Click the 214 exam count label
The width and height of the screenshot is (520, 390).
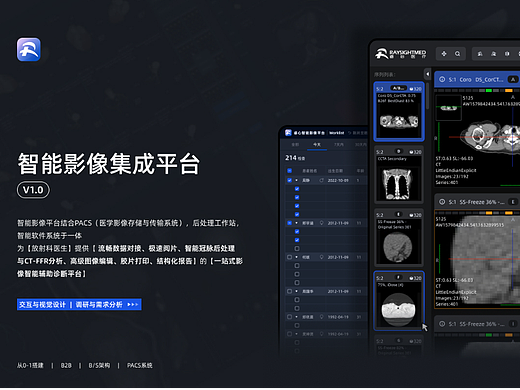[x=295, y=158]
